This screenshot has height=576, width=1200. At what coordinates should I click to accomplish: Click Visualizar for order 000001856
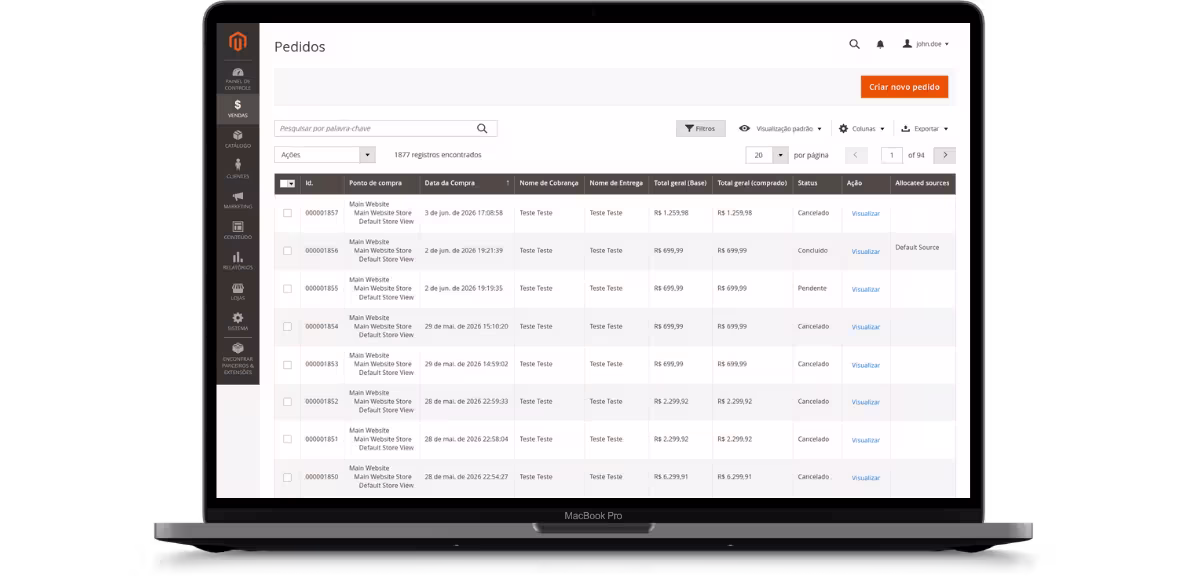click(866, 251)
